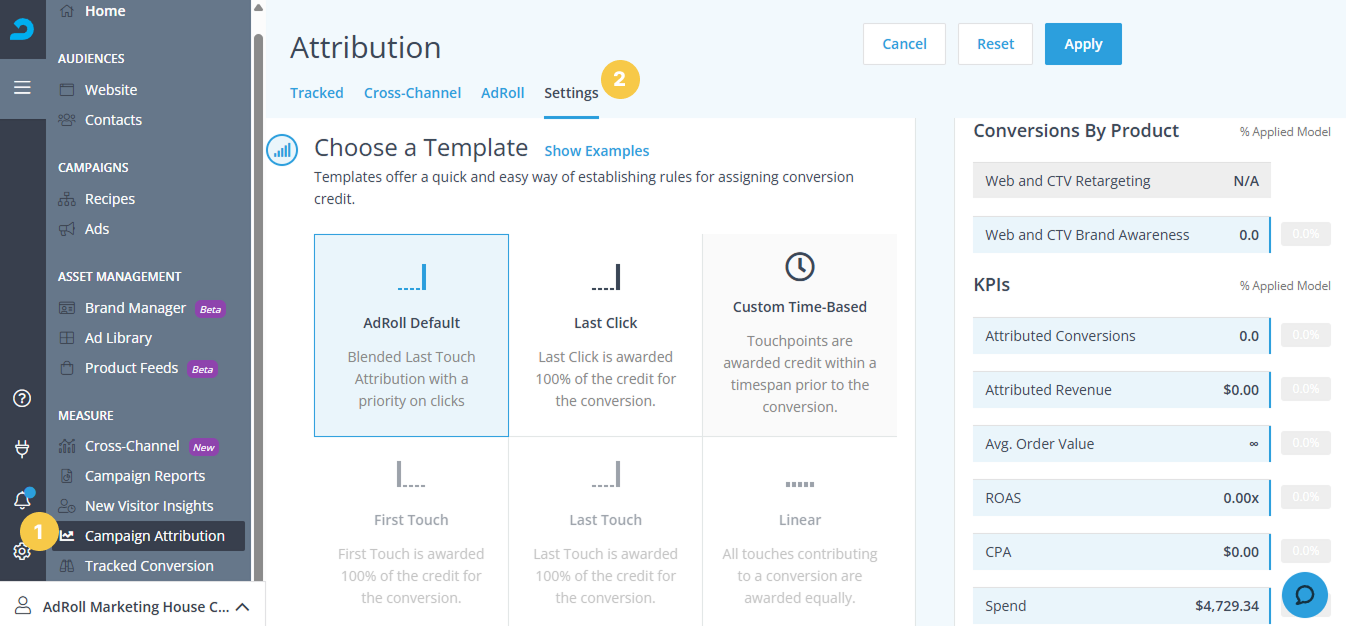1346x626 pixels.
Task: Select the Custom Time-Based template card
Action: [800, 335]
